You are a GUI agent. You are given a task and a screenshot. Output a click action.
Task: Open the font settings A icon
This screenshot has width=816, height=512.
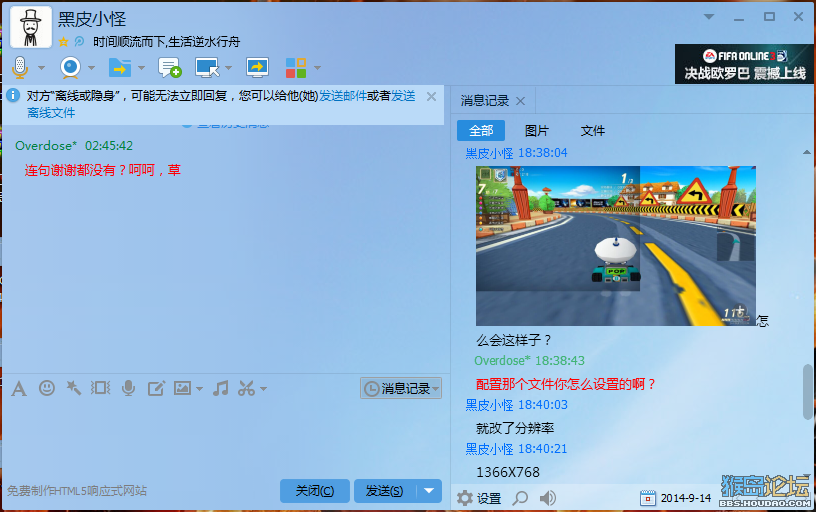point(19,388)
